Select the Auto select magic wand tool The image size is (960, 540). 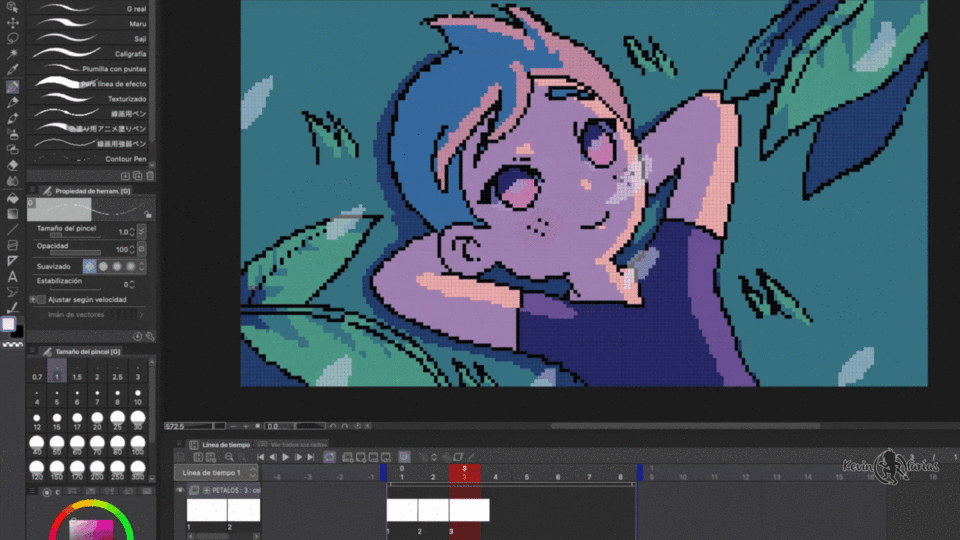tap(12, 54)
